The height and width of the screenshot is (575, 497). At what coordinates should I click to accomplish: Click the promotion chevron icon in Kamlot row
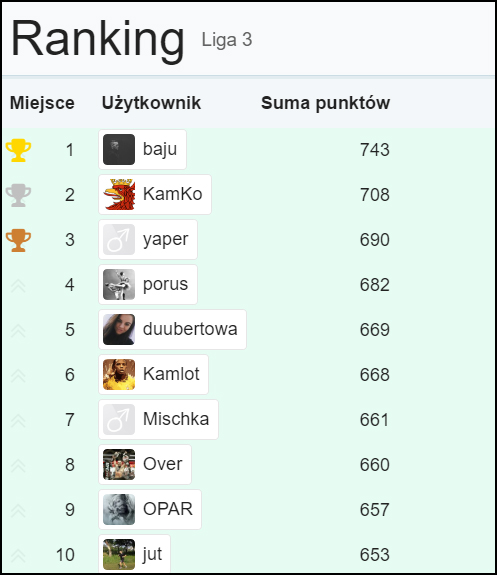tap(18, 376)
